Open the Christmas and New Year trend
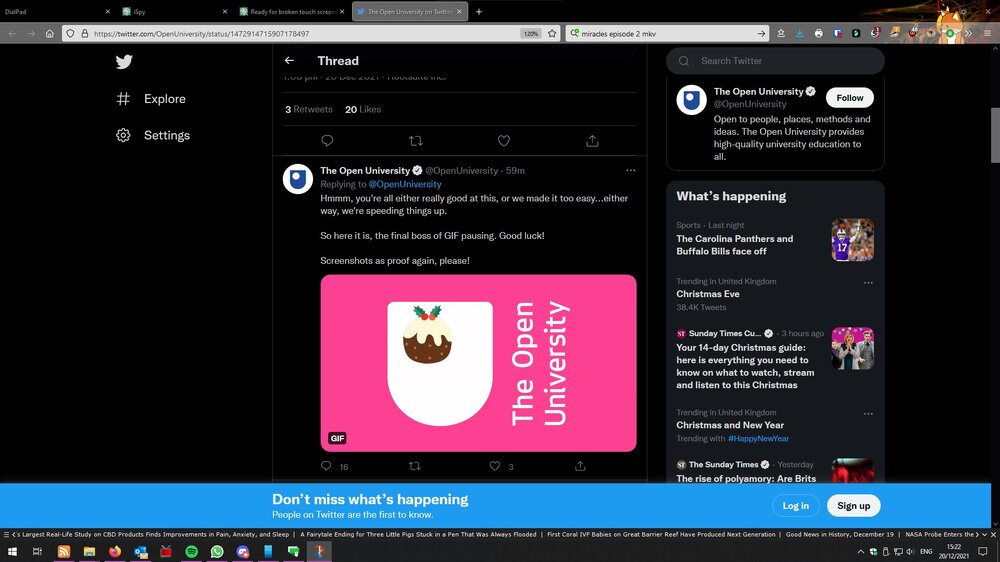Screen dimensions: 1000x562 click(730, 425)
